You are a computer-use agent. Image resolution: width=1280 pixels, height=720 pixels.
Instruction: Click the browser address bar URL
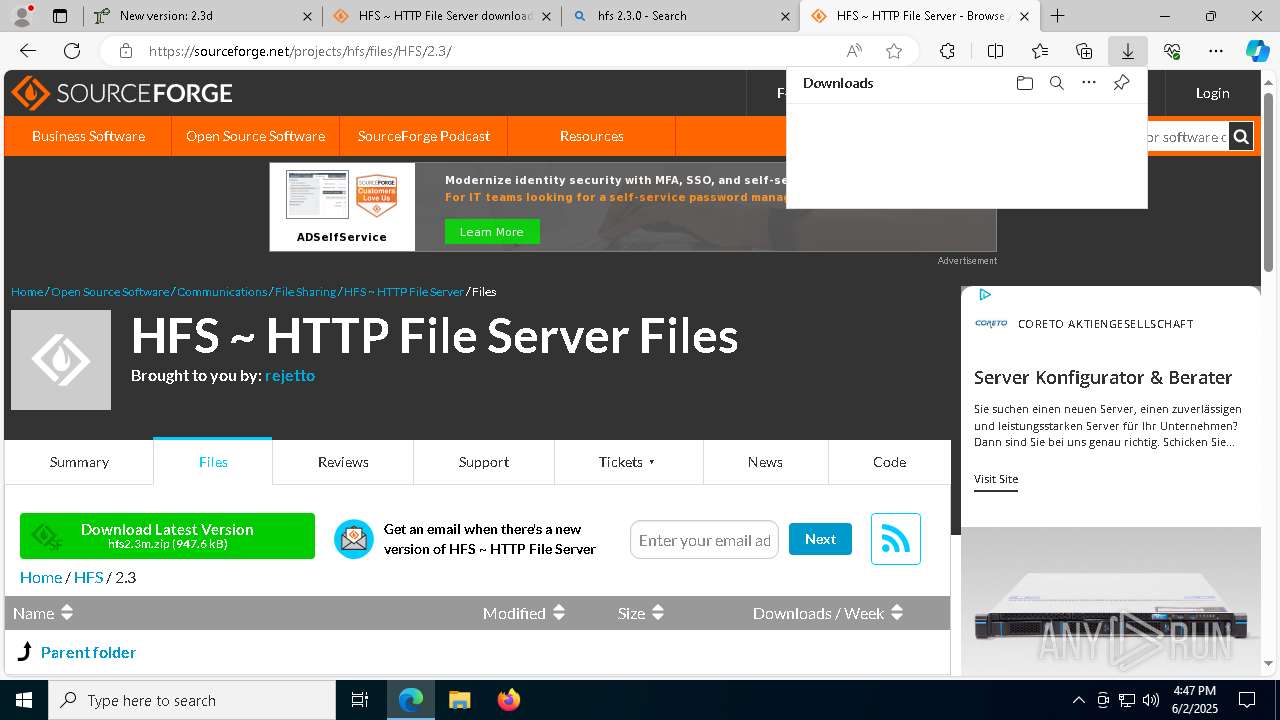coord(300,51)
